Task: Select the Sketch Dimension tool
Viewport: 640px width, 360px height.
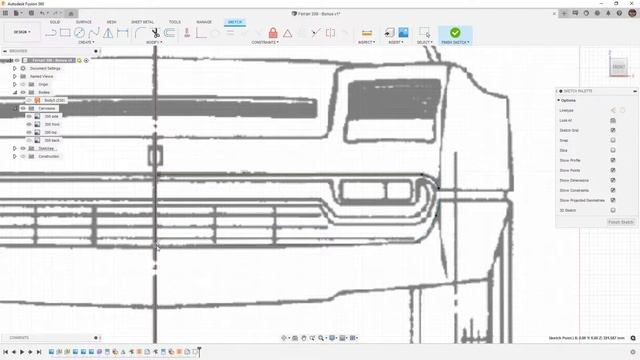Action: coord(122,33)
